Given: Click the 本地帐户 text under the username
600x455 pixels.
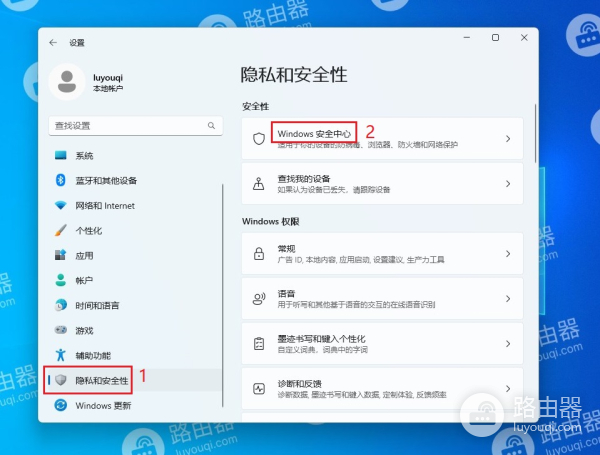Looking at the screenshot, I should pyautogui.click(x=108, y=88).
